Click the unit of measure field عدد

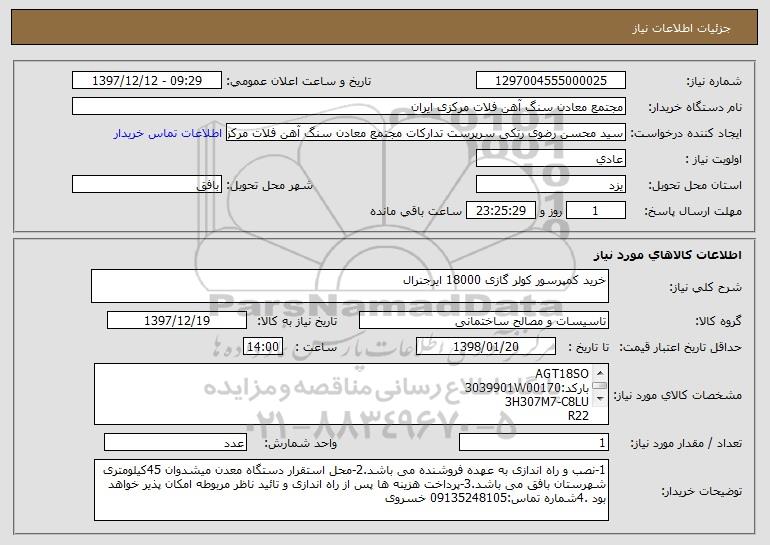pos(175,442)
